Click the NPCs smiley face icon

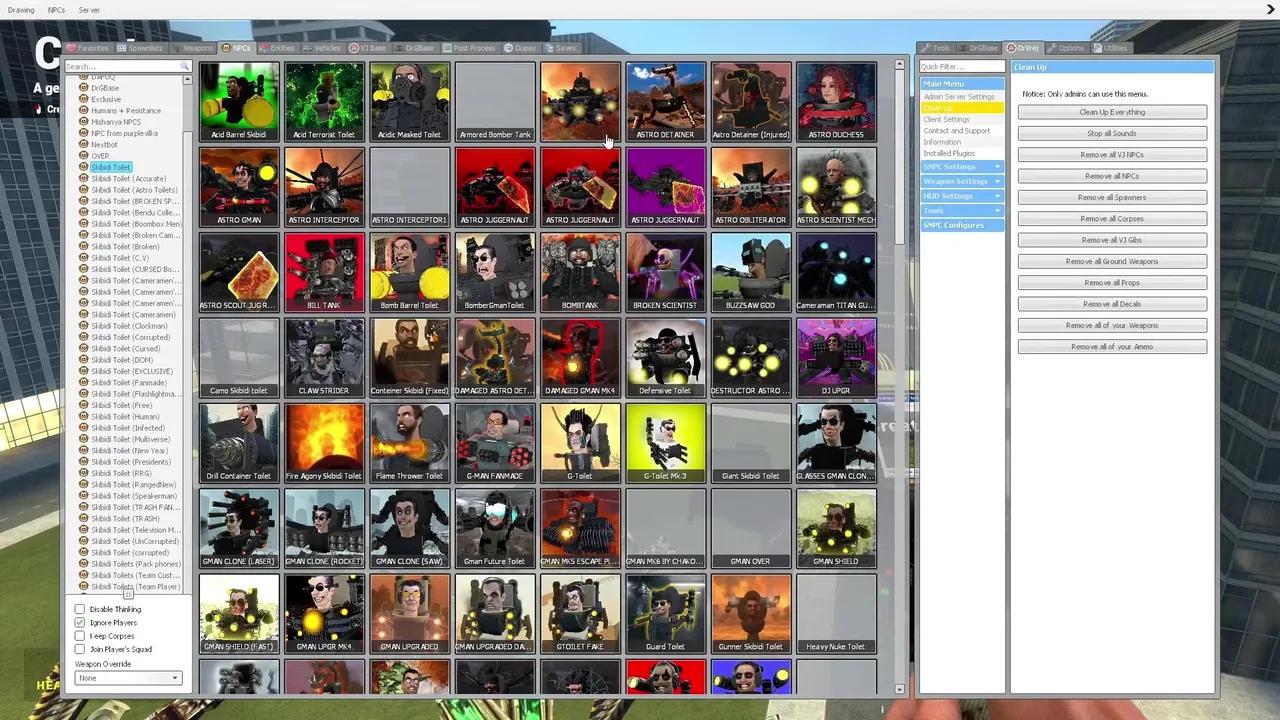coord(225,48)
